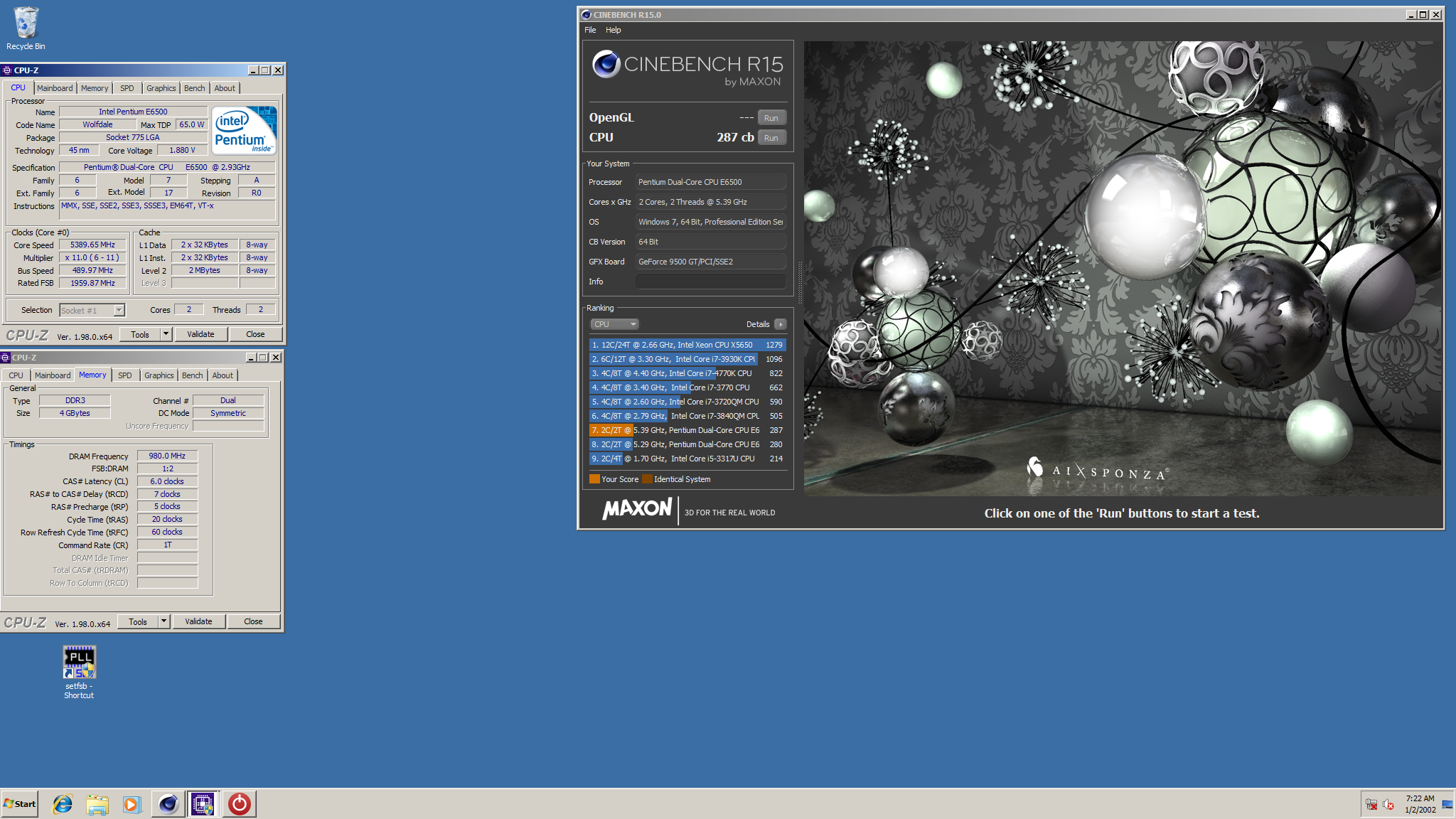Run the CPU benchmark
This screenshot has width=1456, height=819.
pos(771,138)
